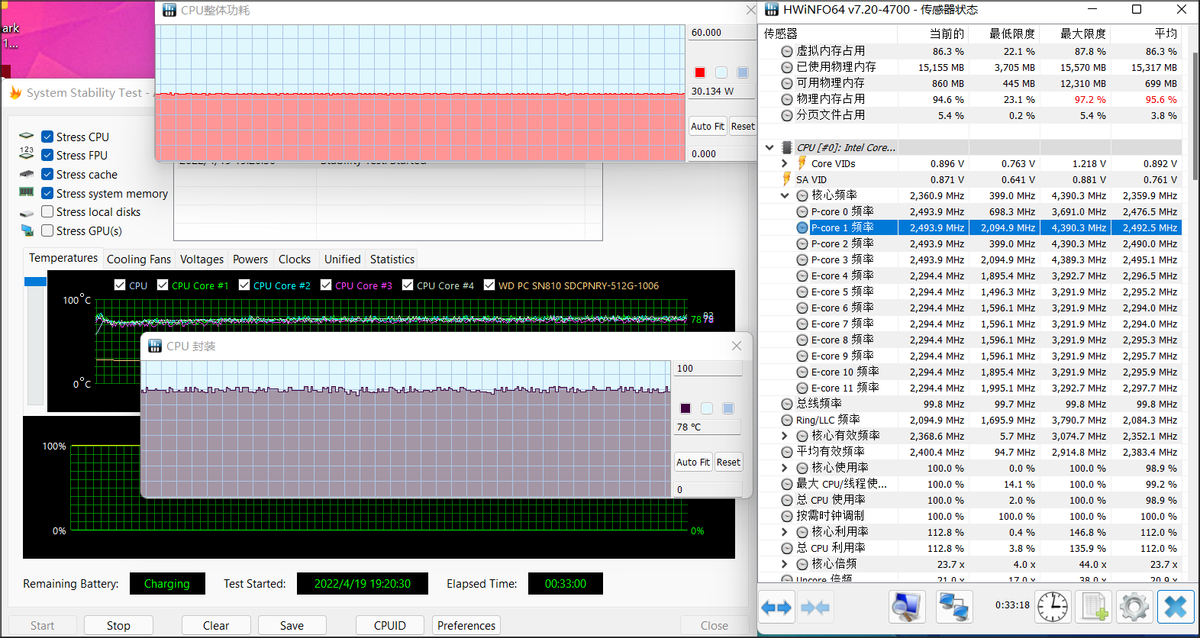
Task: Toggle the WD PC SN810 graph checkbox
Action: point(489,285)
